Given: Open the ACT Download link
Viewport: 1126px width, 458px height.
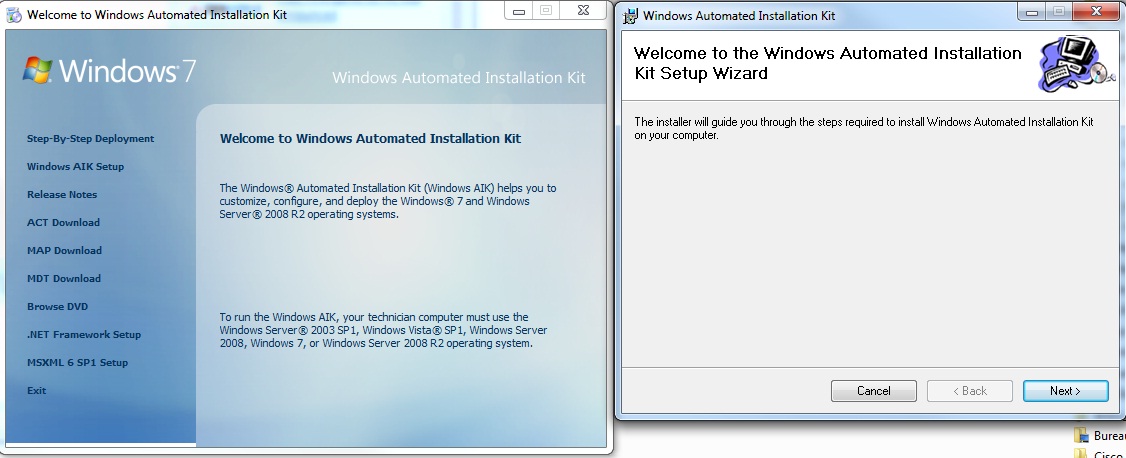Looking at the screenshot, I should pyautogui.click(x=63, y=223).
